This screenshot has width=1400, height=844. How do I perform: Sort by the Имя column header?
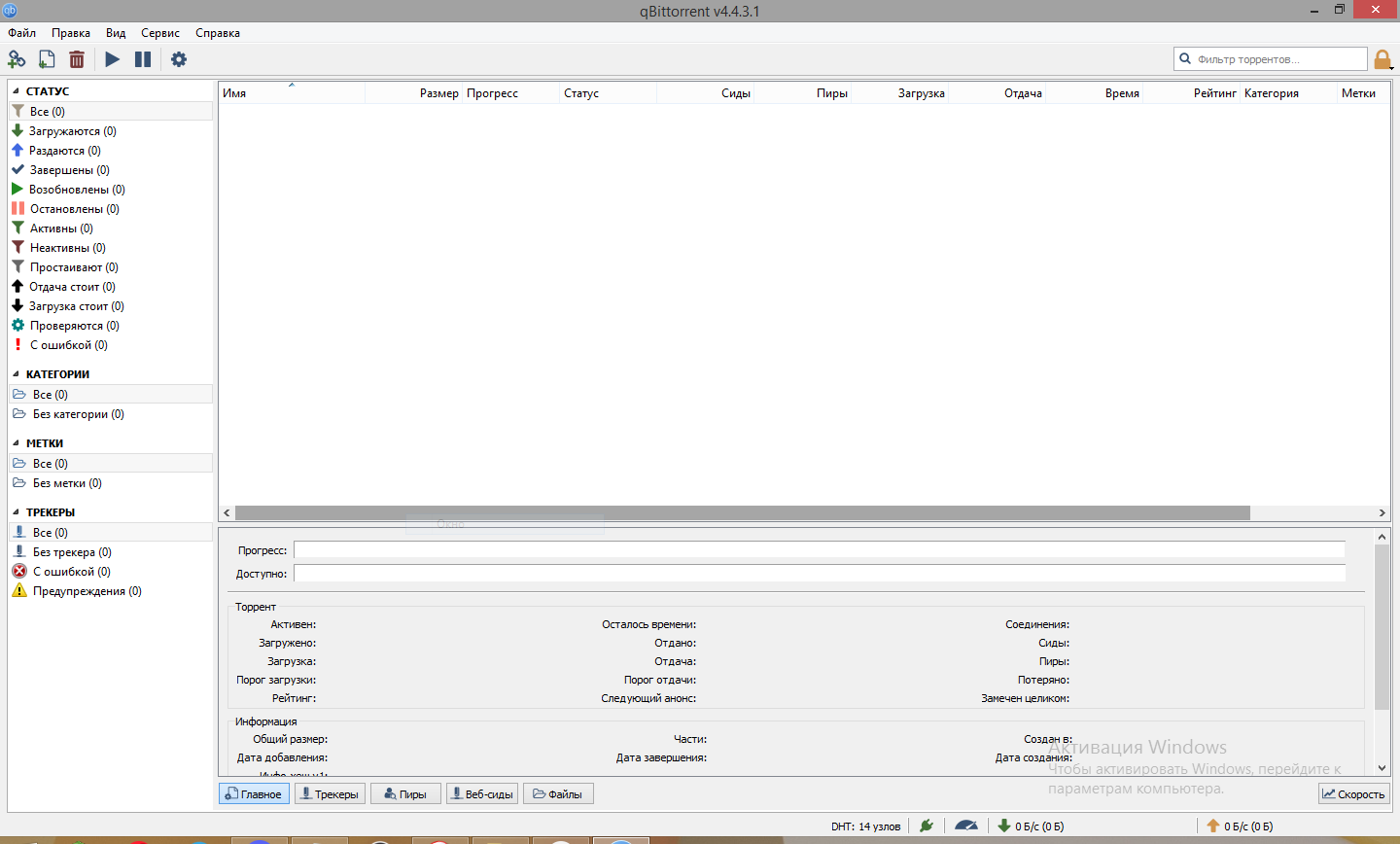(x=292, y=93)
